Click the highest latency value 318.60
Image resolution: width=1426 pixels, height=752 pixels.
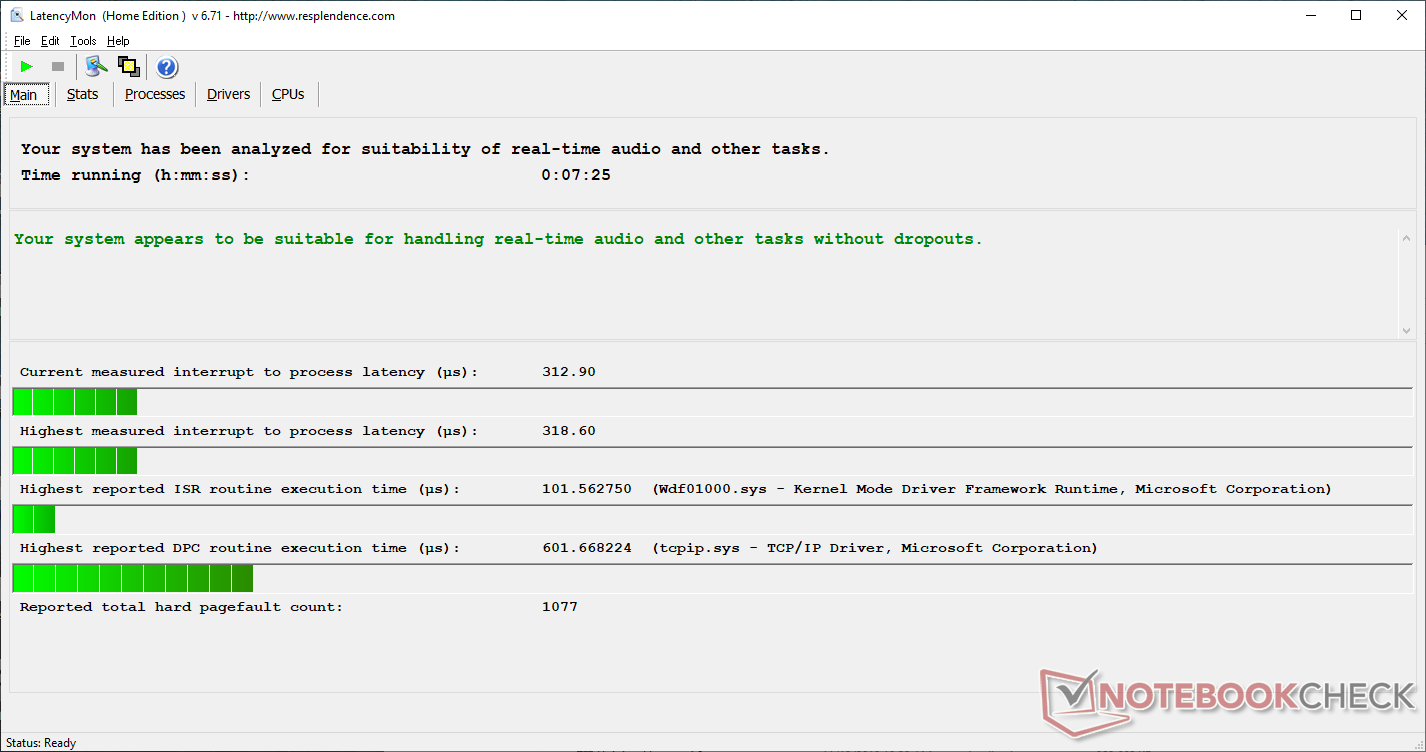coord(569,431)
